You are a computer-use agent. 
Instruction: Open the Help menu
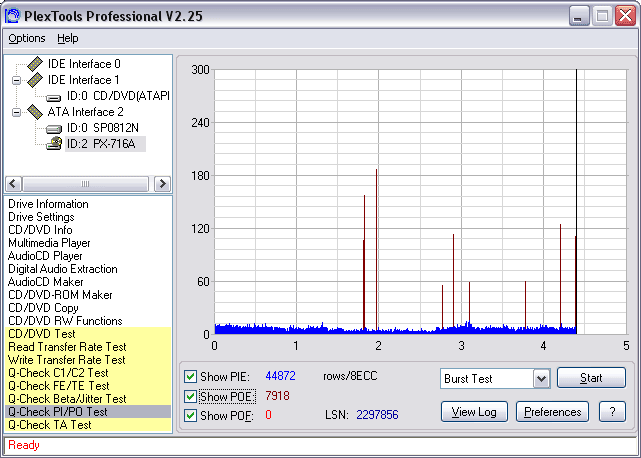point(67,38)
